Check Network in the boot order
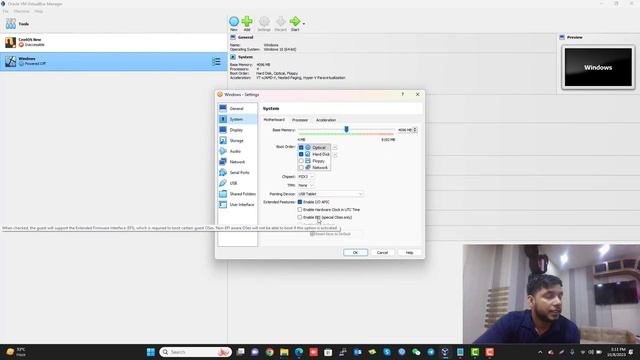 pyautogui.click(x=301, y=167)
